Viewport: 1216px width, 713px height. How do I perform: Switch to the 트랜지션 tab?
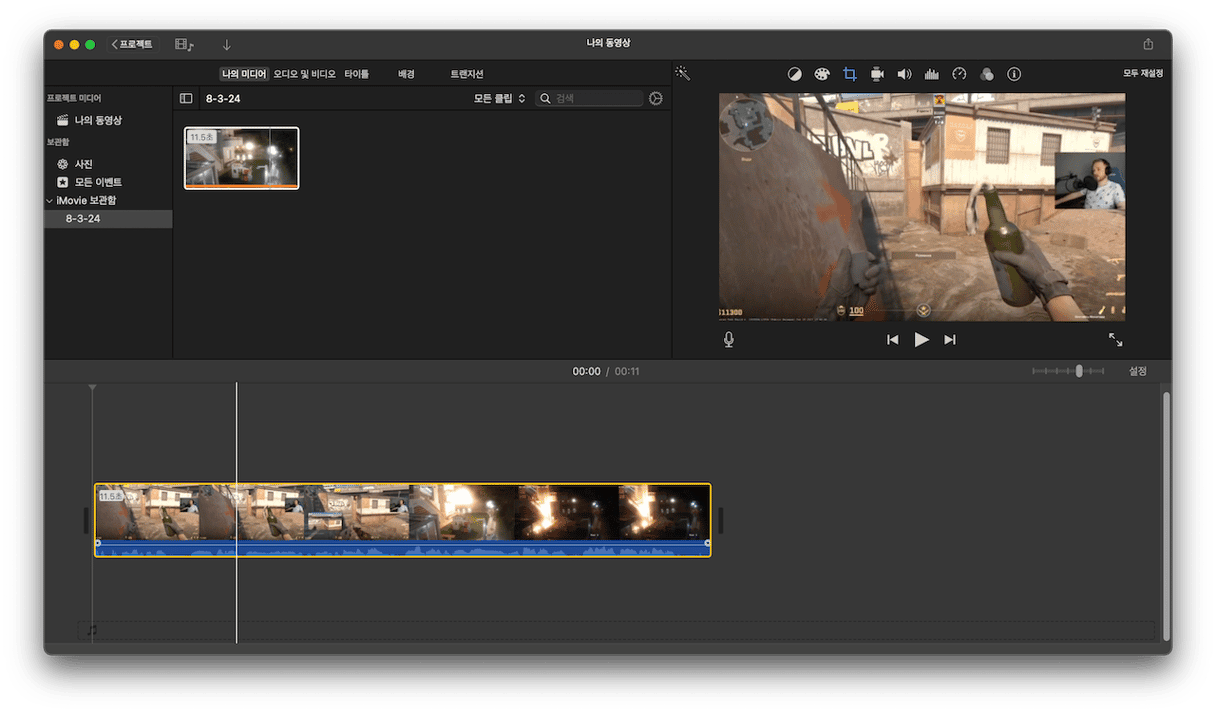tap(466, 74)
